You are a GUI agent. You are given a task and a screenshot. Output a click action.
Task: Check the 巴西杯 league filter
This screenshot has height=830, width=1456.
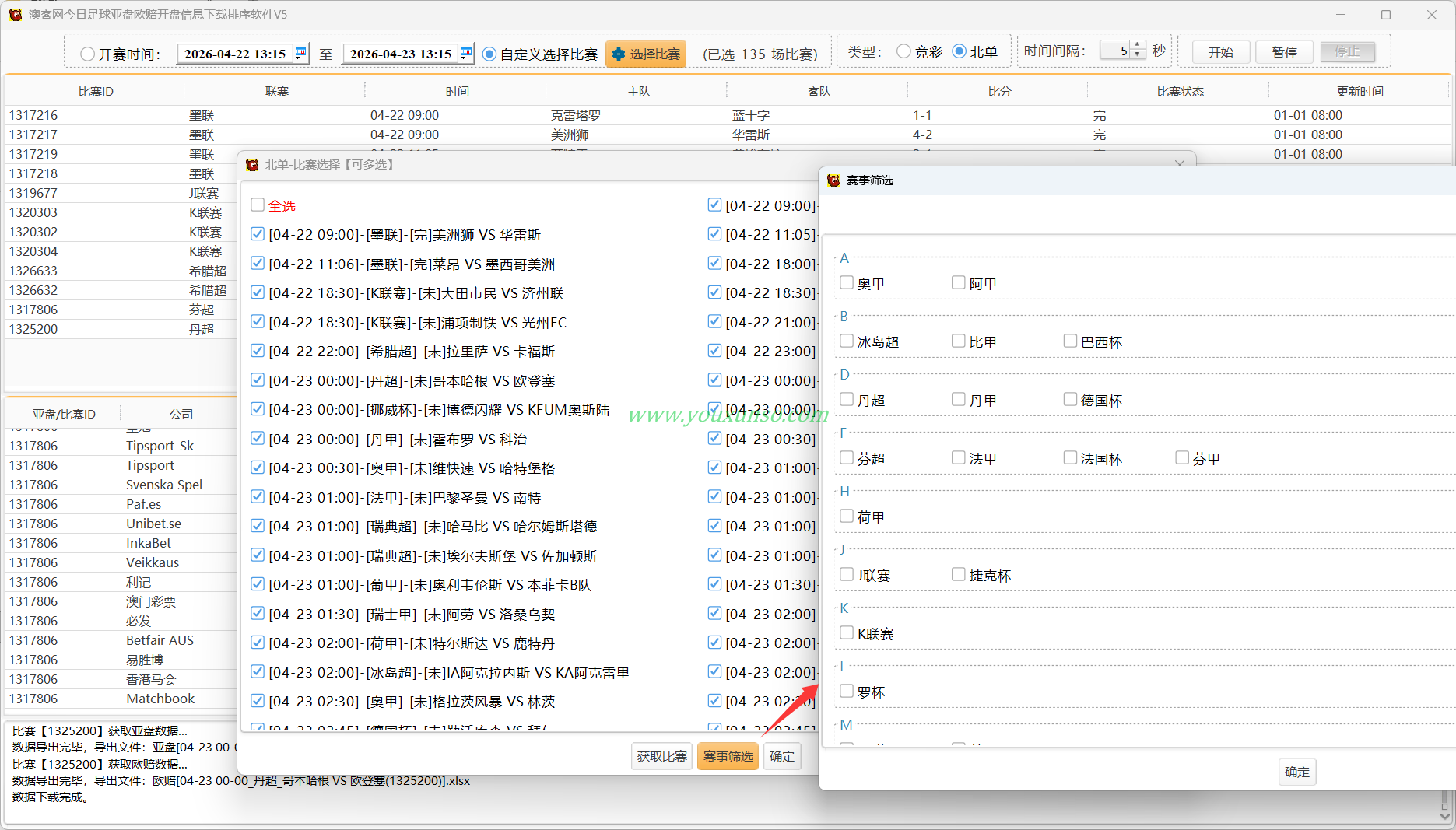click(1071, 341)
